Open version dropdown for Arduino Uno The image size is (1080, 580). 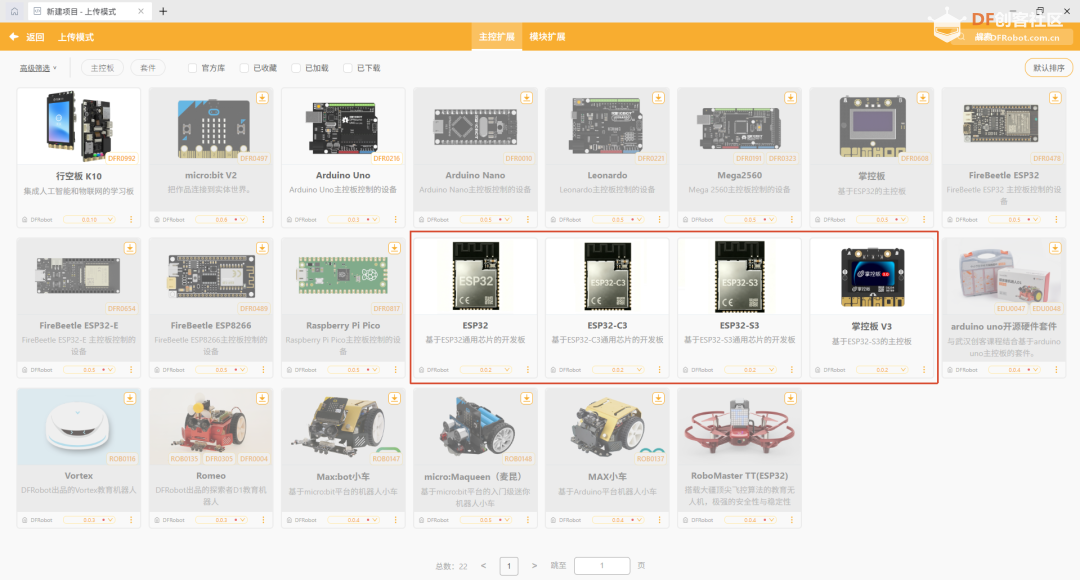354,220
